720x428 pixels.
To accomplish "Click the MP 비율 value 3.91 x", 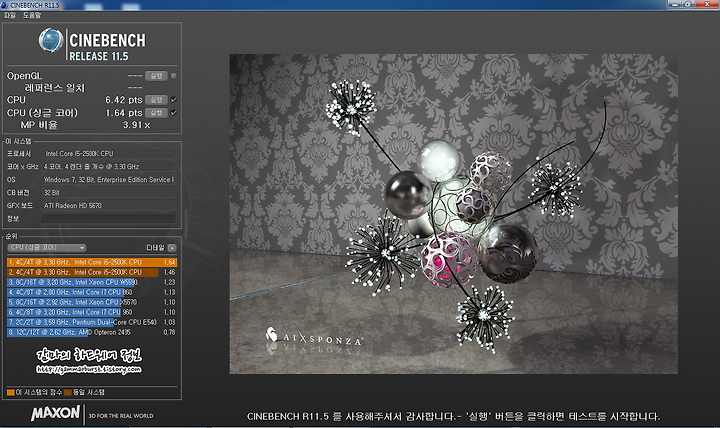I will 136,125.
